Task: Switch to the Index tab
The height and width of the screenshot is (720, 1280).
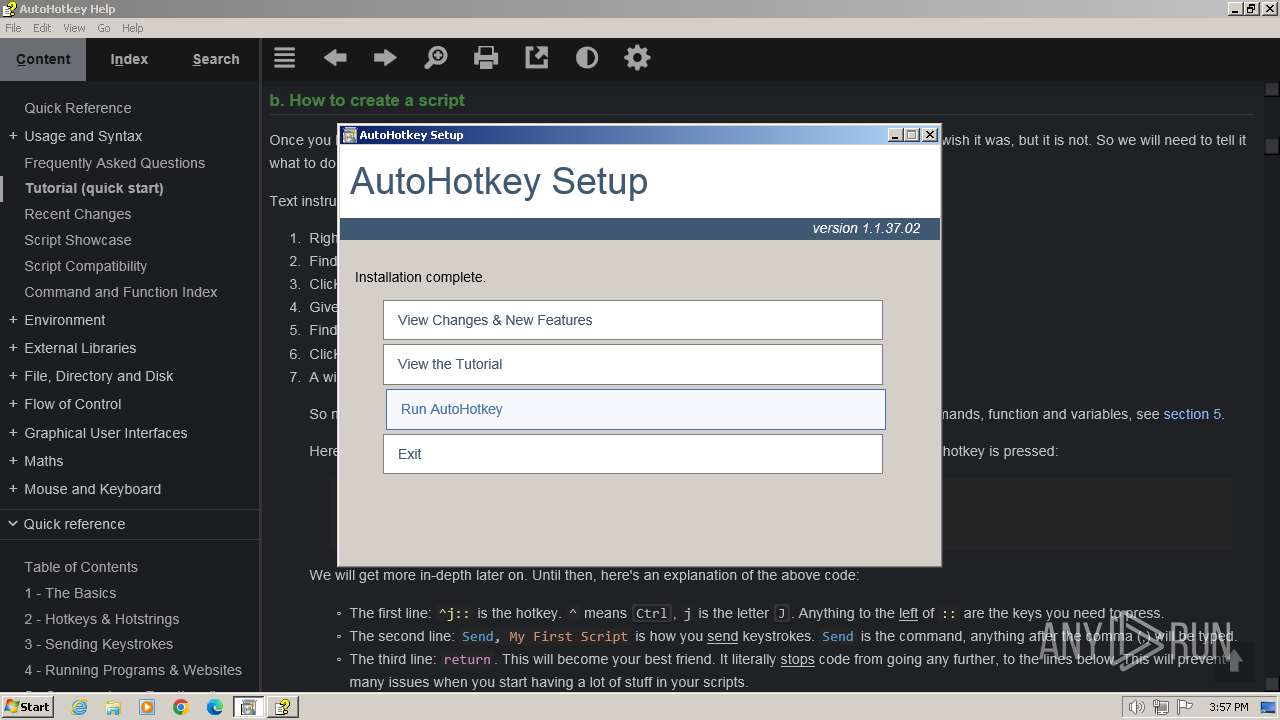Action: [x=129, y=59]
